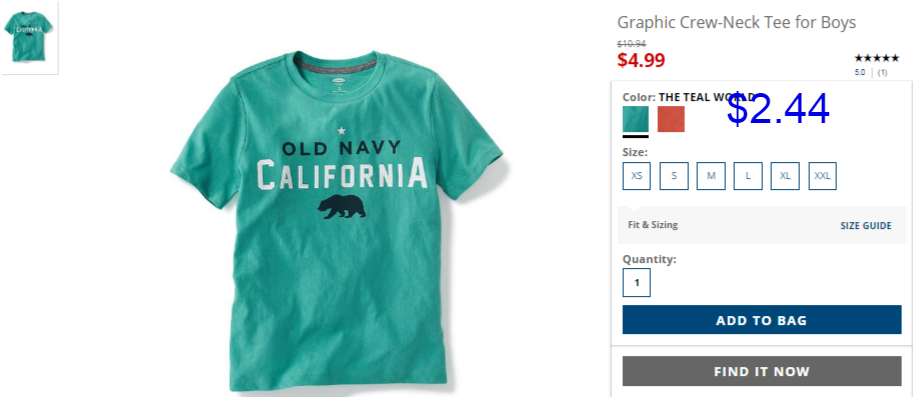This screenshot has width=913, height=397.
Task: Select the teal shirt thumbnail image
Action: click(x=29, y=37)
